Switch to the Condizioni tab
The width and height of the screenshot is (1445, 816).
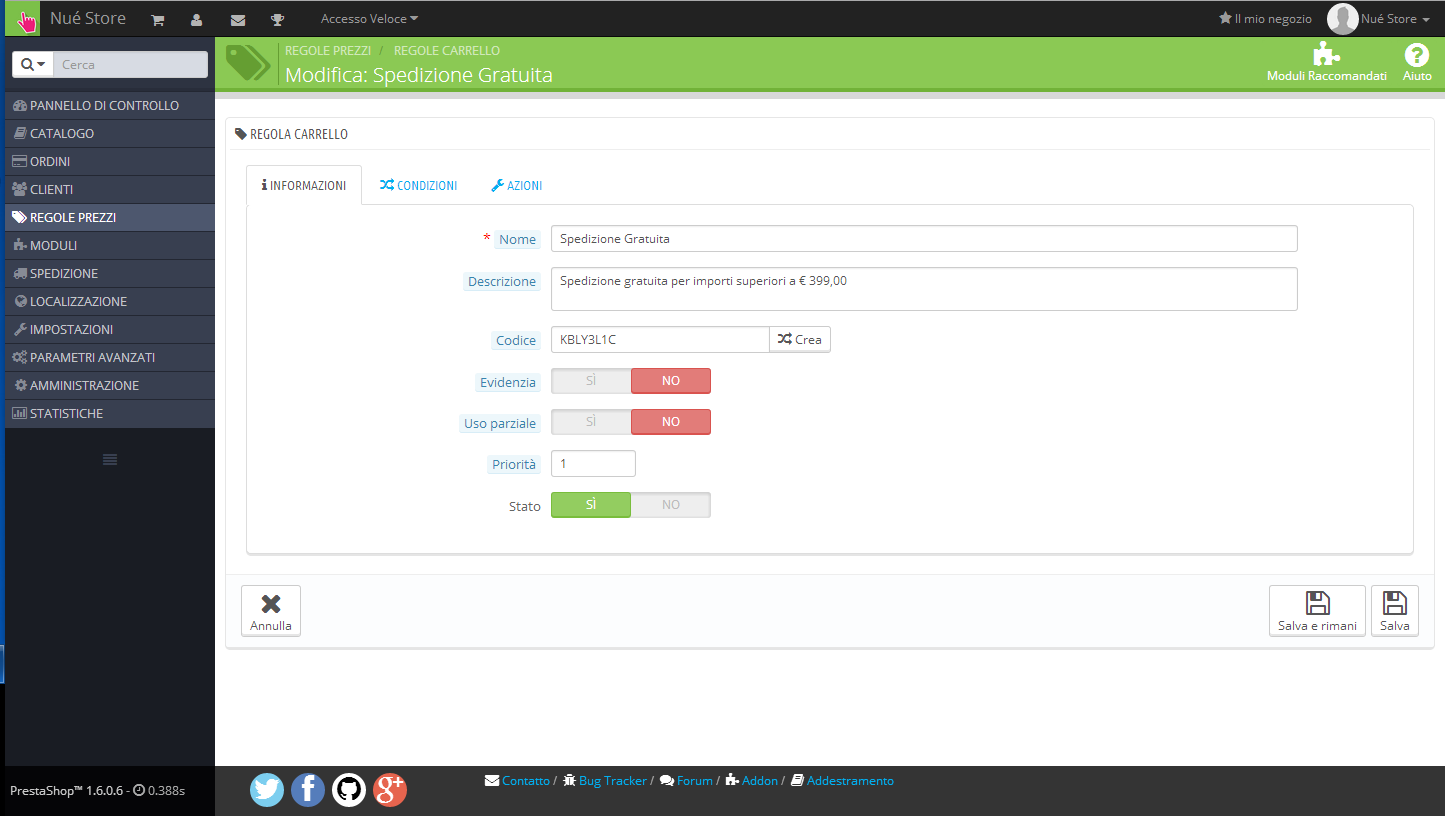coord(419,185)
